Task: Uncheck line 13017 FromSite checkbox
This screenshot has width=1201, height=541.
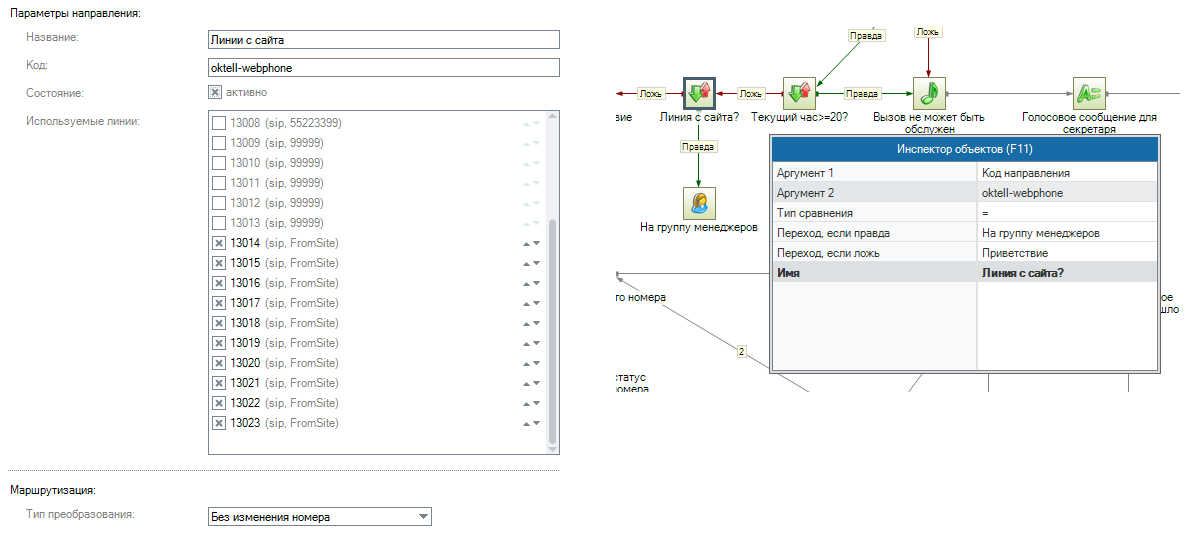Action: tap(219, 303)
